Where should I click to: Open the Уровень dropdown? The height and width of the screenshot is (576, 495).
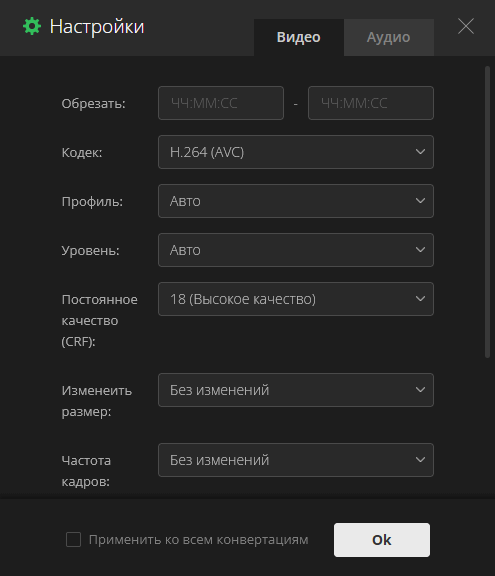coord(296,250)
